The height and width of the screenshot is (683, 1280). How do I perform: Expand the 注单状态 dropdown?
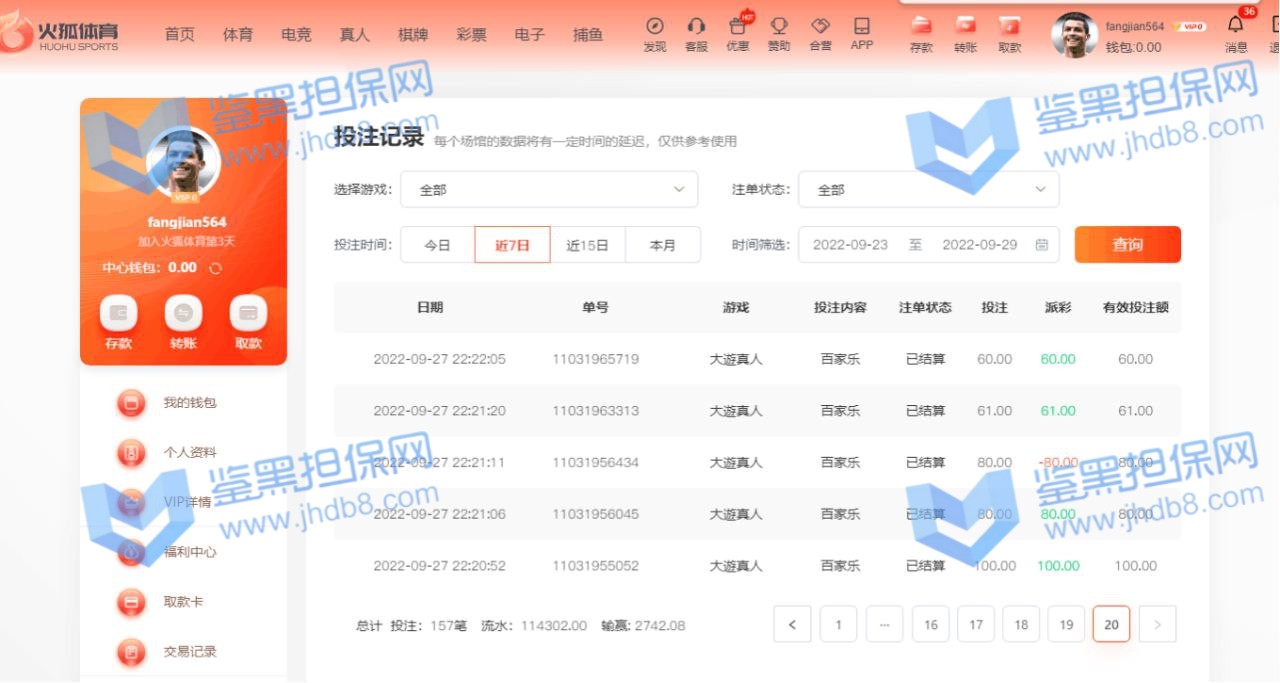tap(927, 189)
